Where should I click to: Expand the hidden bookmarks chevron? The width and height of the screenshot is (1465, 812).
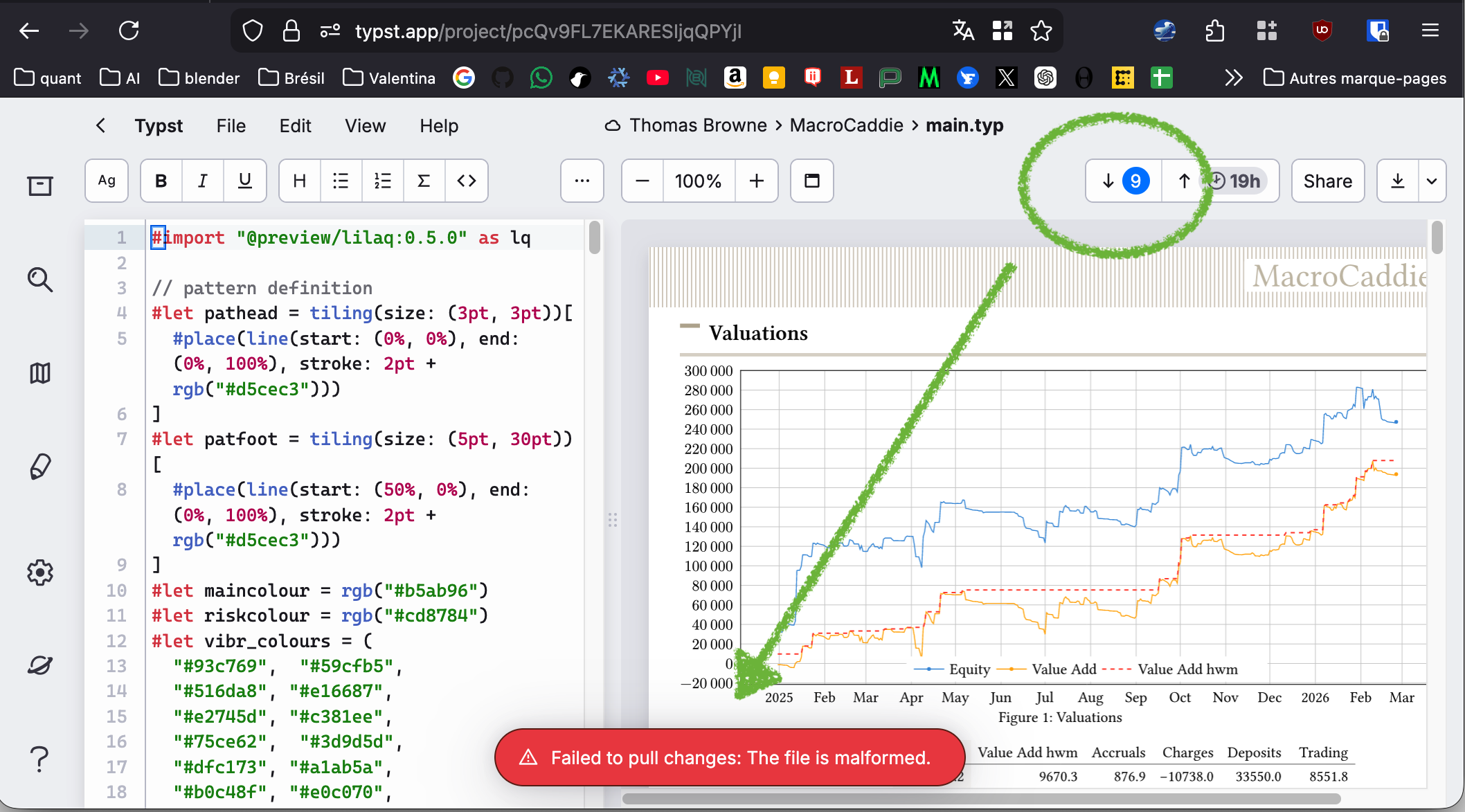click(x=1234, y=78)
